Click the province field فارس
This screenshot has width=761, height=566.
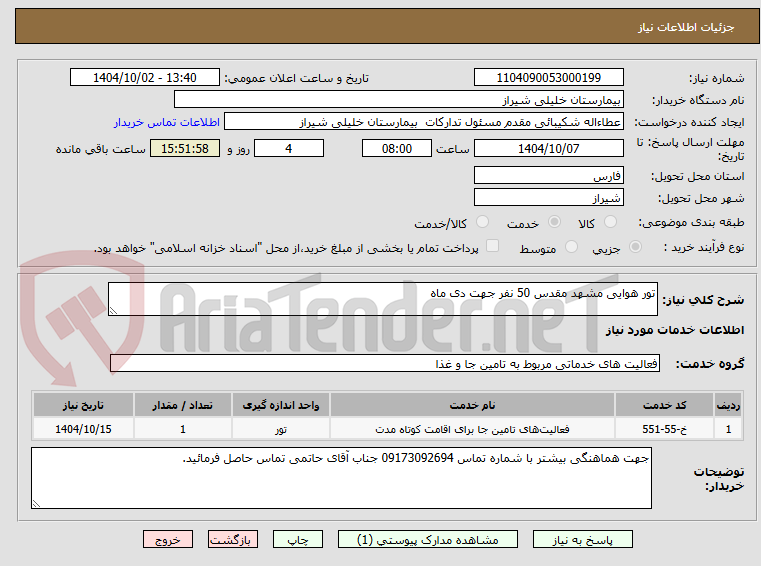click(x=548, y=175)
